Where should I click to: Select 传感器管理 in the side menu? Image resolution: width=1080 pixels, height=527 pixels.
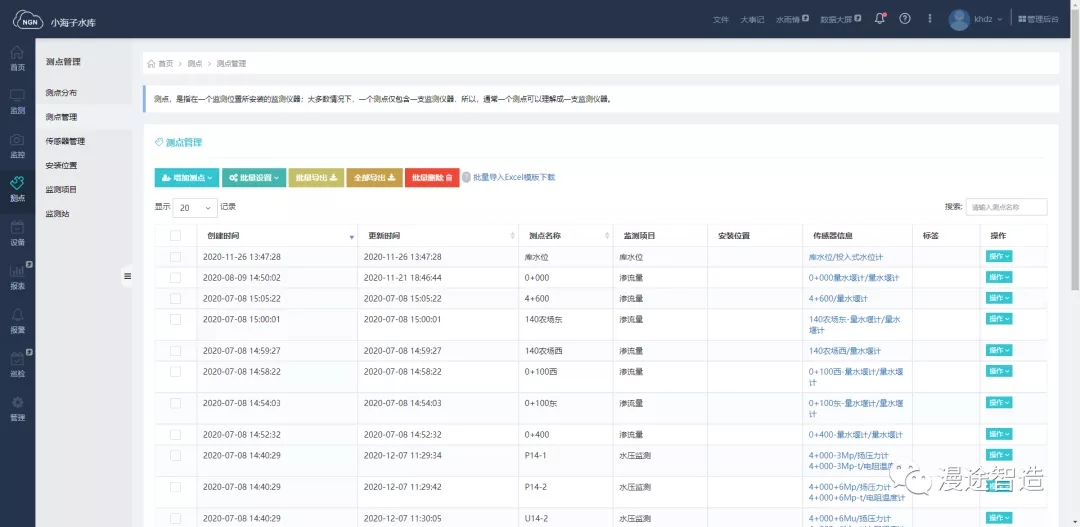[65, 141]
